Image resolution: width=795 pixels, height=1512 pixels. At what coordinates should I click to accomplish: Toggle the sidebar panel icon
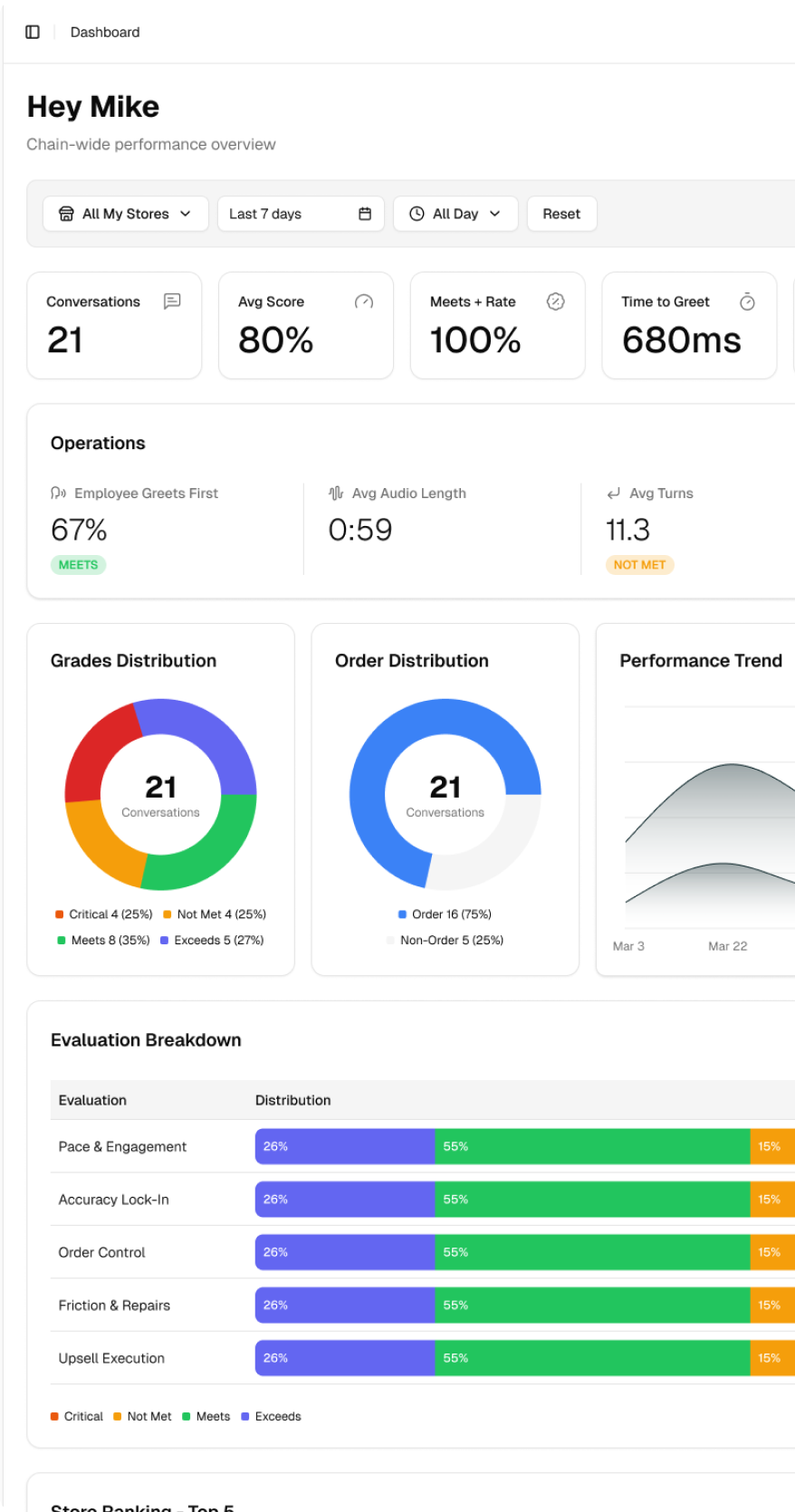33,32
